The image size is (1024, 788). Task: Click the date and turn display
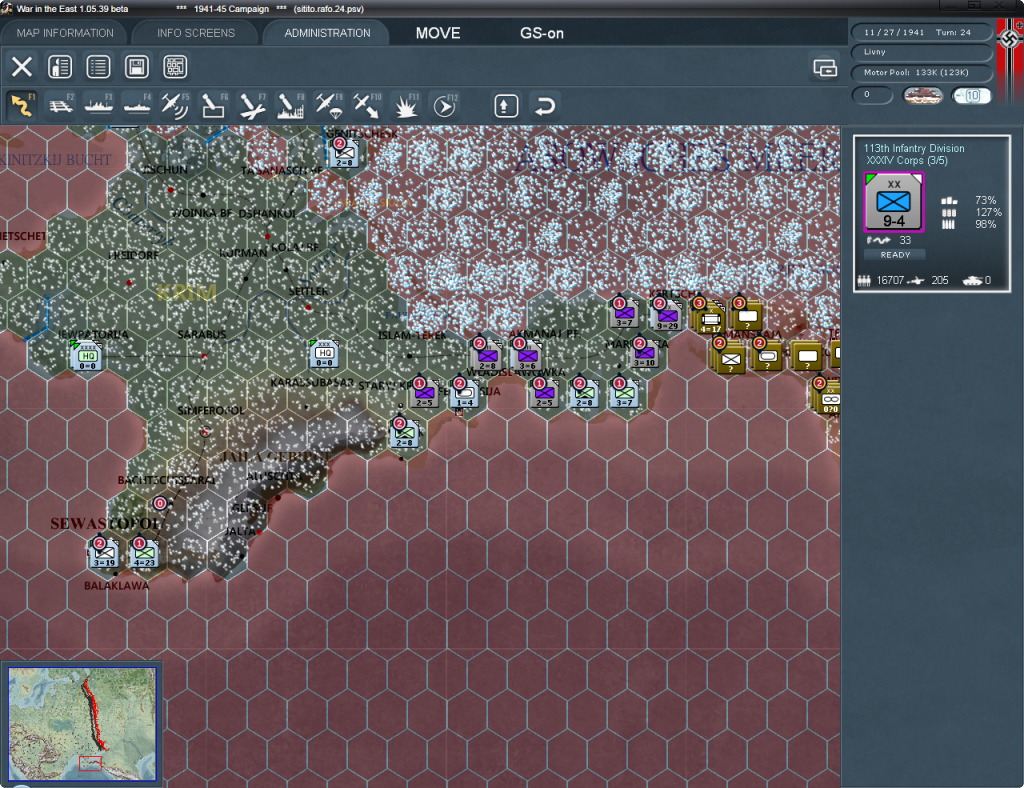coord(921,32)
